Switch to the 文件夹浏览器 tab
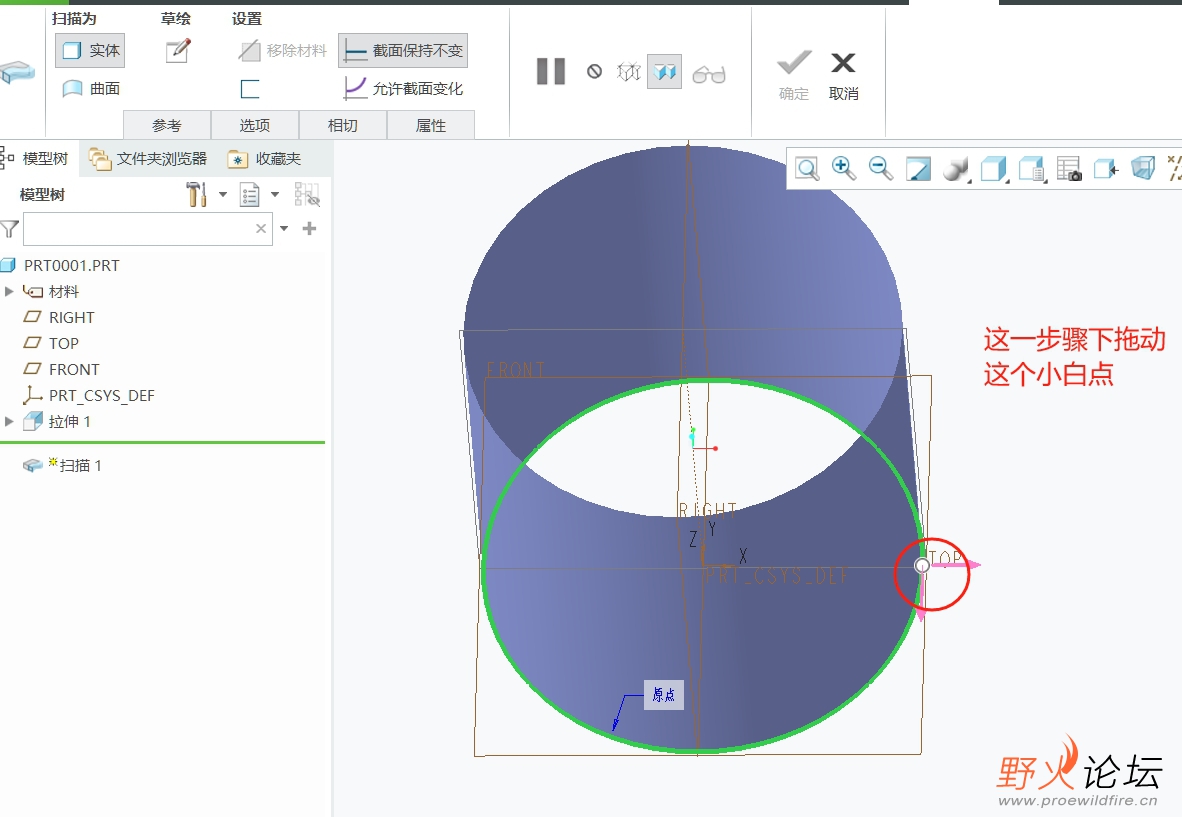1182x817 pixels. coord(148,158)
